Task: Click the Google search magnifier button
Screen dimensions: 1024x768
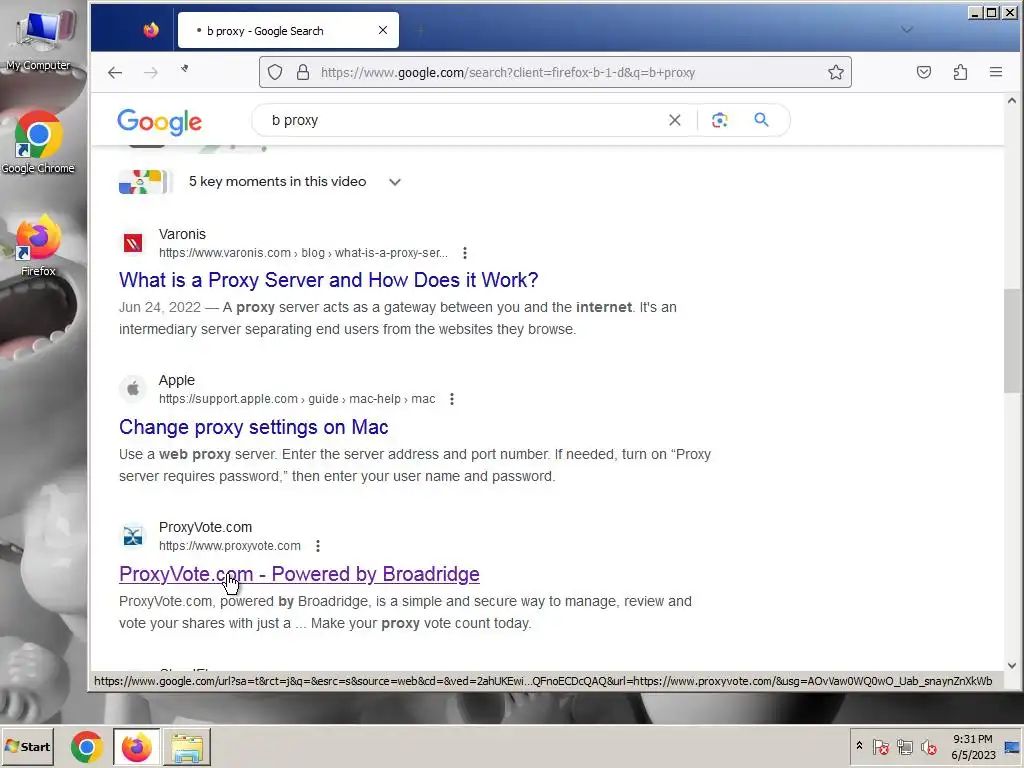Action: pos(761,120)
